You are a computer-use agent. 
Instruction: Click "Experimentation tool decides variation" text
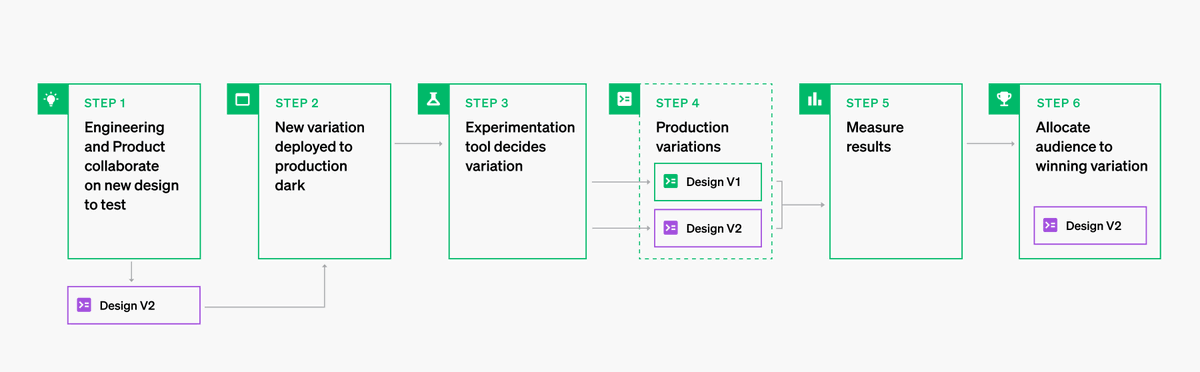[x=520, y=147]
